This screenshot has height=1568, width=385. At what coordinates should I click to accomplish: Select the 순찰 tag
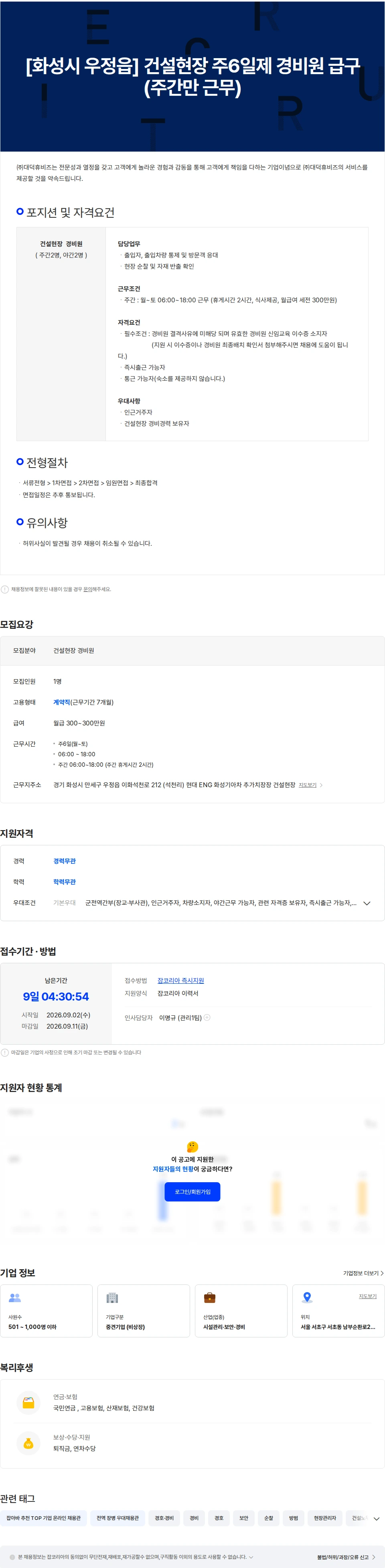pyautogui.click(x=269, y=1518)
